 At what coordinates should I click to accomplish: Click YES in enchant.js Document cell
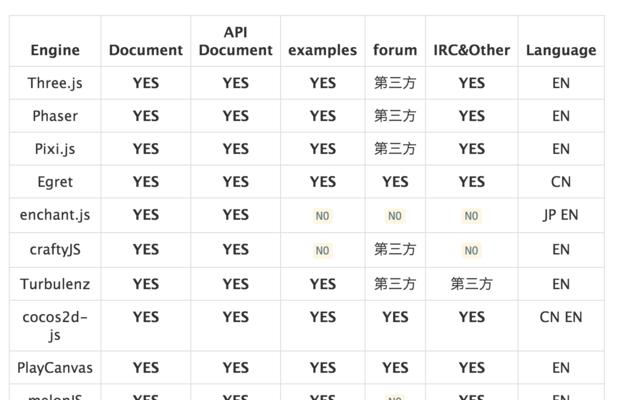(x=146, y=215)
